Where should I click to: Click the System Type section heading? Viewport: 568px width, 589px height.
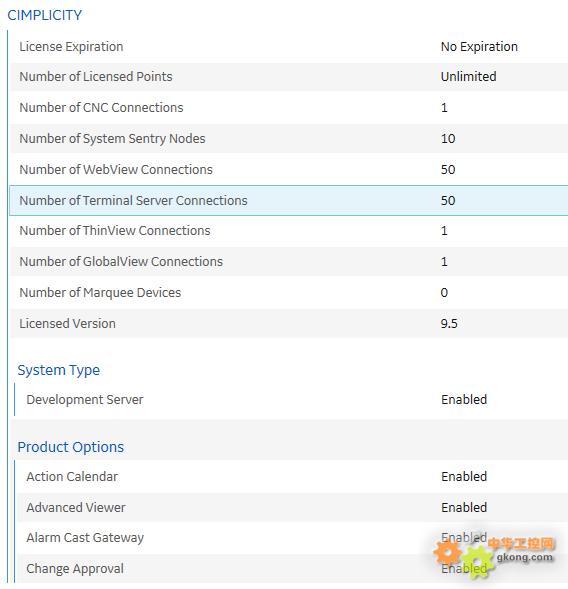[x=59, y=370]
